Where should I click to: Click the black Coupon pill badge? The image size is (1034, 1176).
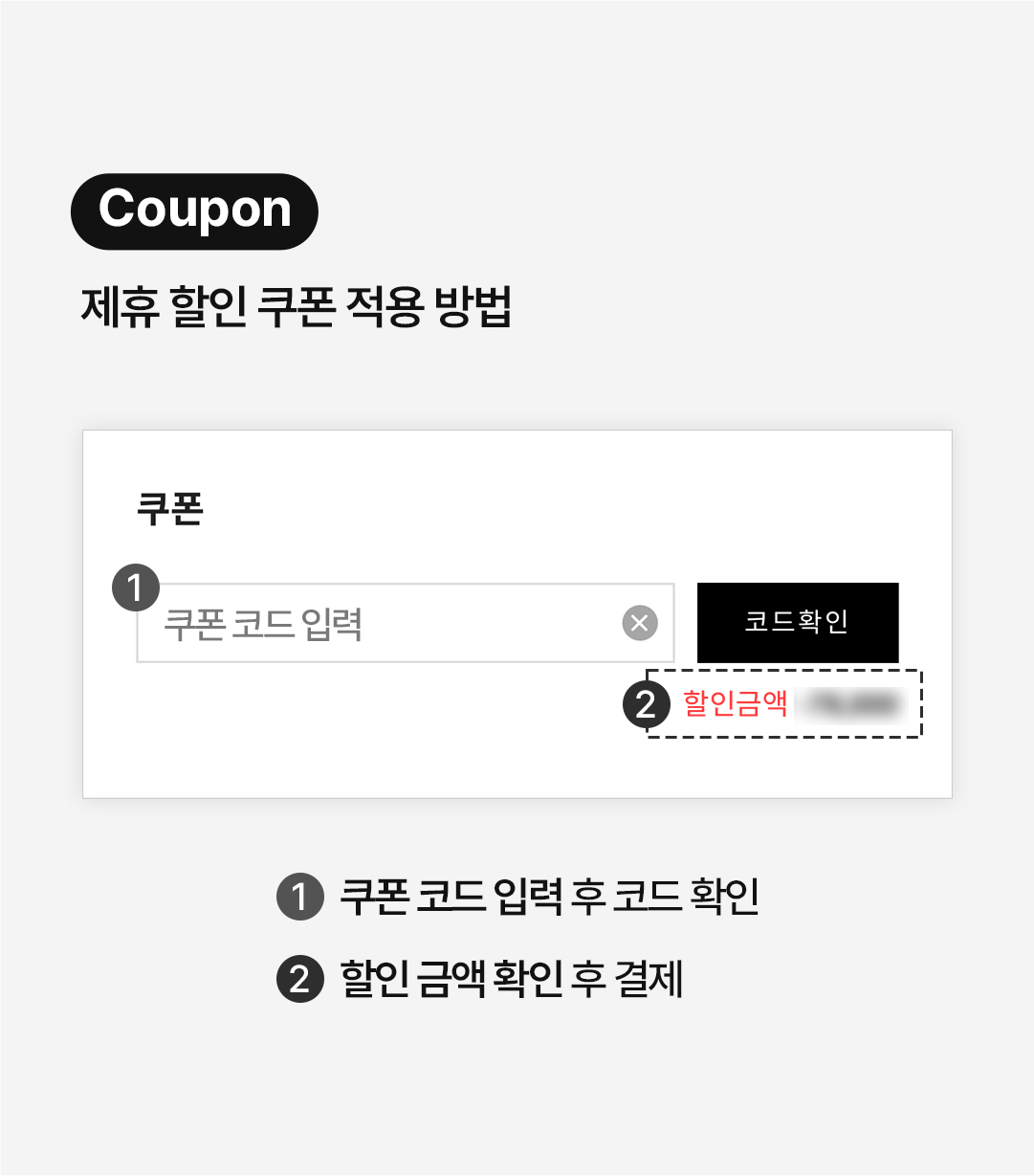[x=194, y=211]
